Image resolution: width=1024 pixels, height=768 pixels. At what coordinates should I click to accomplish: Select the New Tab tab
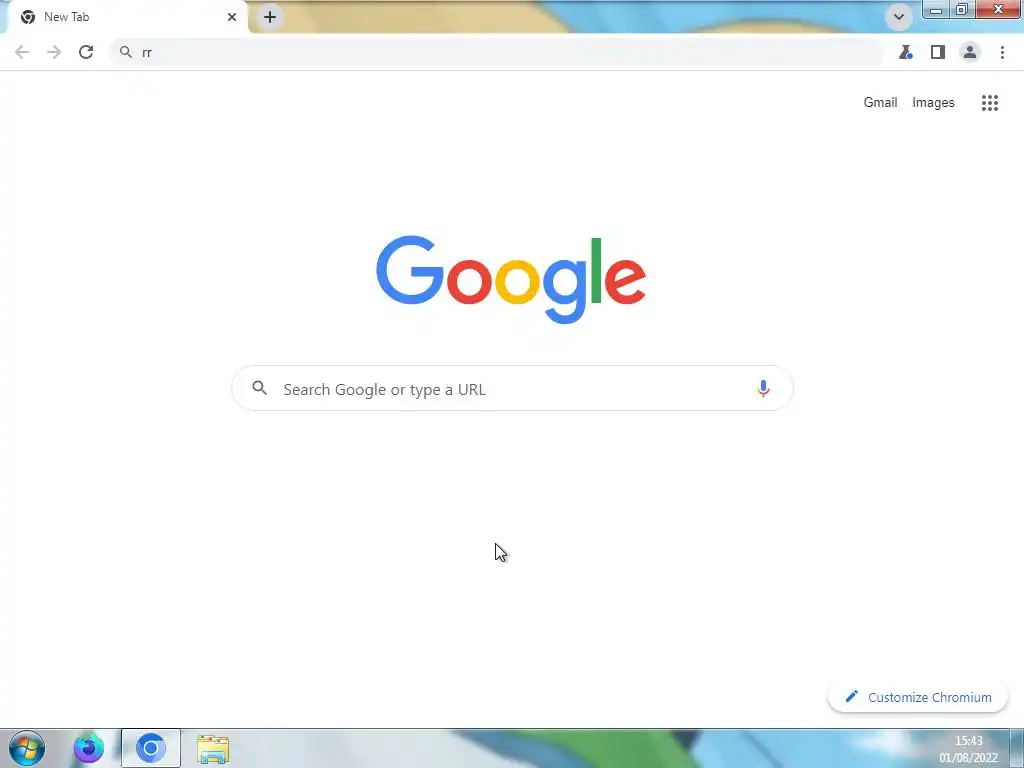(127, 17)
